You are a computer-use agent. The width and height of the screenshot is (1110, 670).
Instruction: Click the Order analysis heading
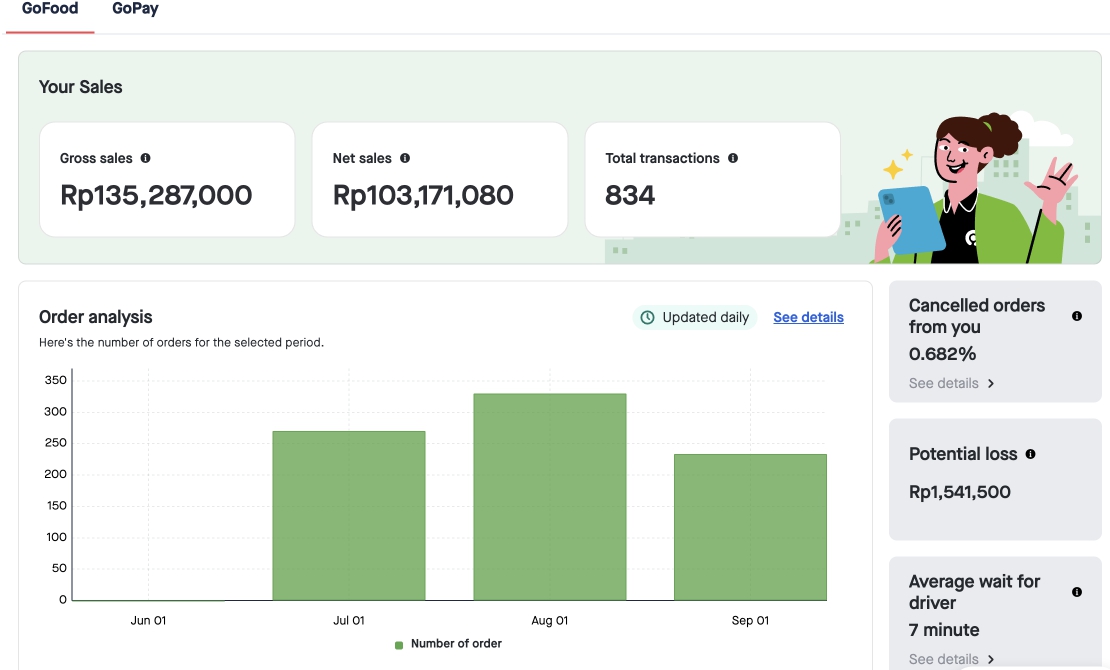96,317
